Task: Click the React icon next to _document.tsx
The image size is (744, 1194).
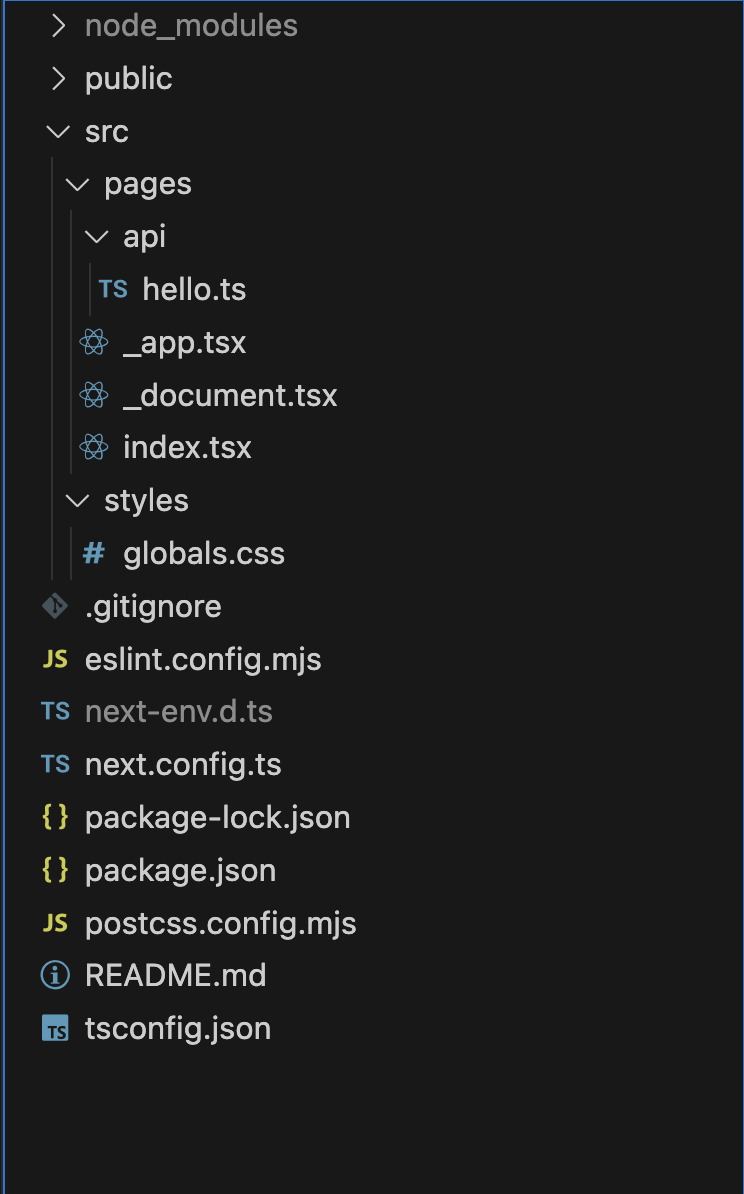Action: tap(94, 394)
